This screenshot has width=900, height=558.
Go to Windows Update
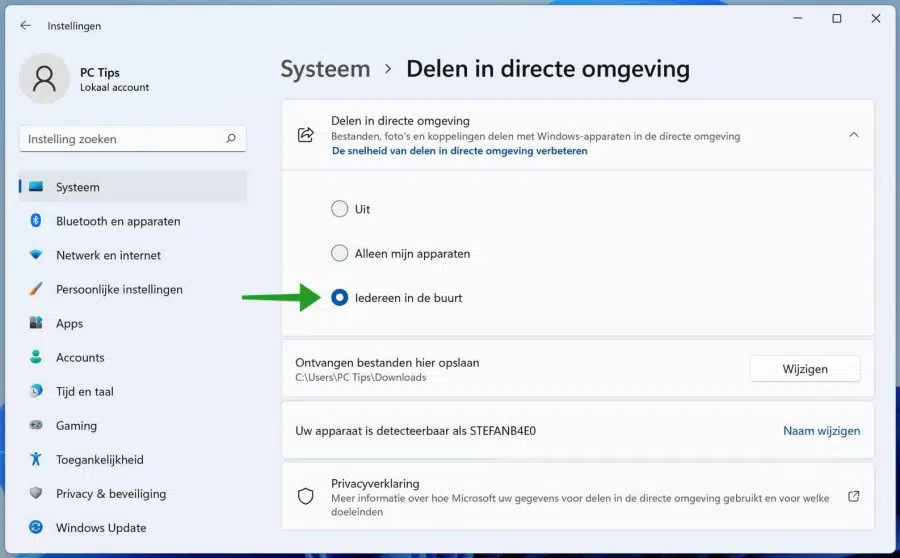(133, 527)
